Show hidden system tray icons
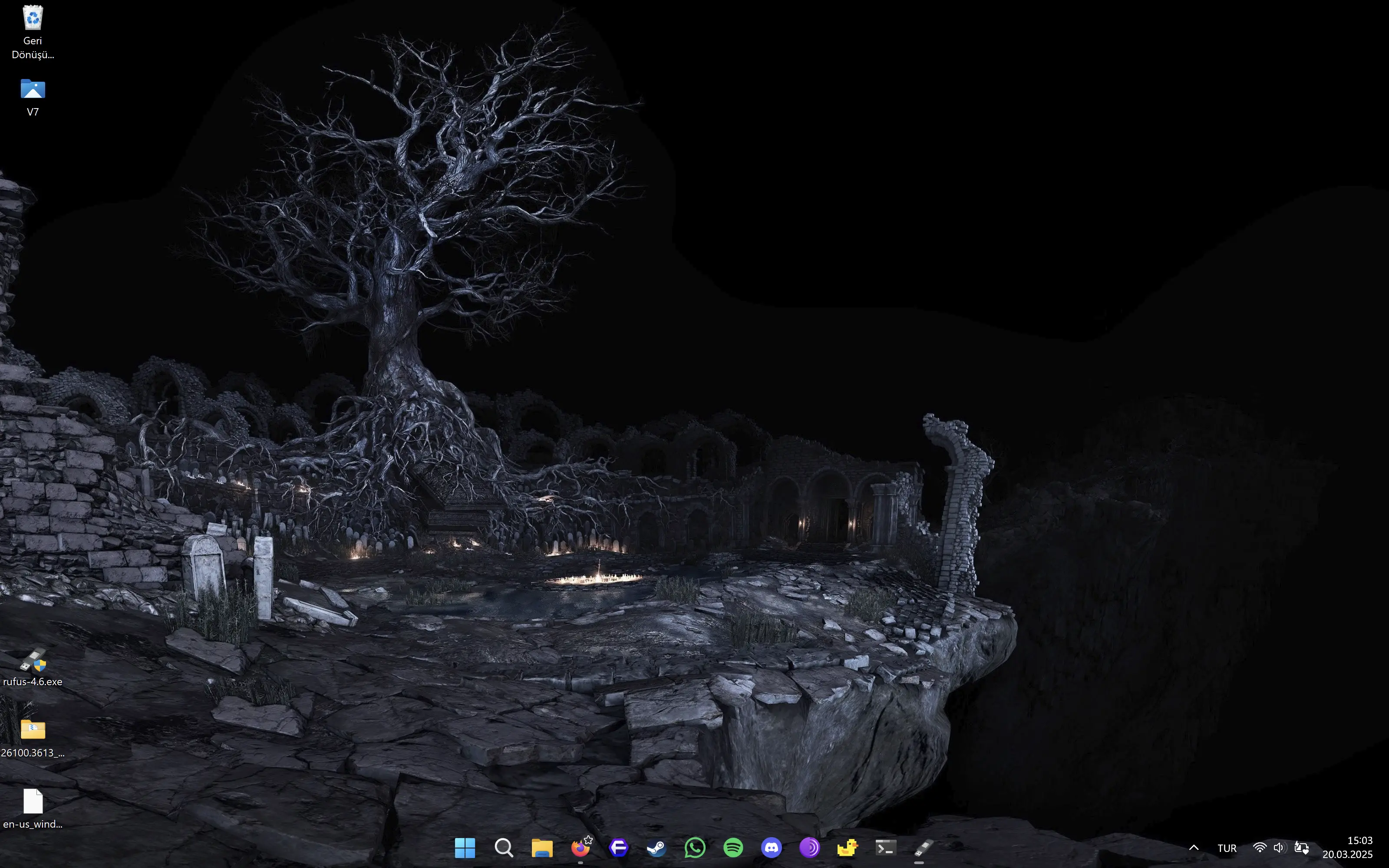 tap(1194, 848)
